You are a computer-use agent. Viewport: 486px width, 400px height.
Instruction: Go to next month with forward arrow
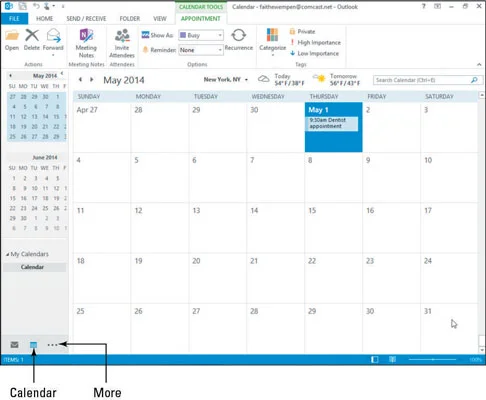[x=91, y=79]
